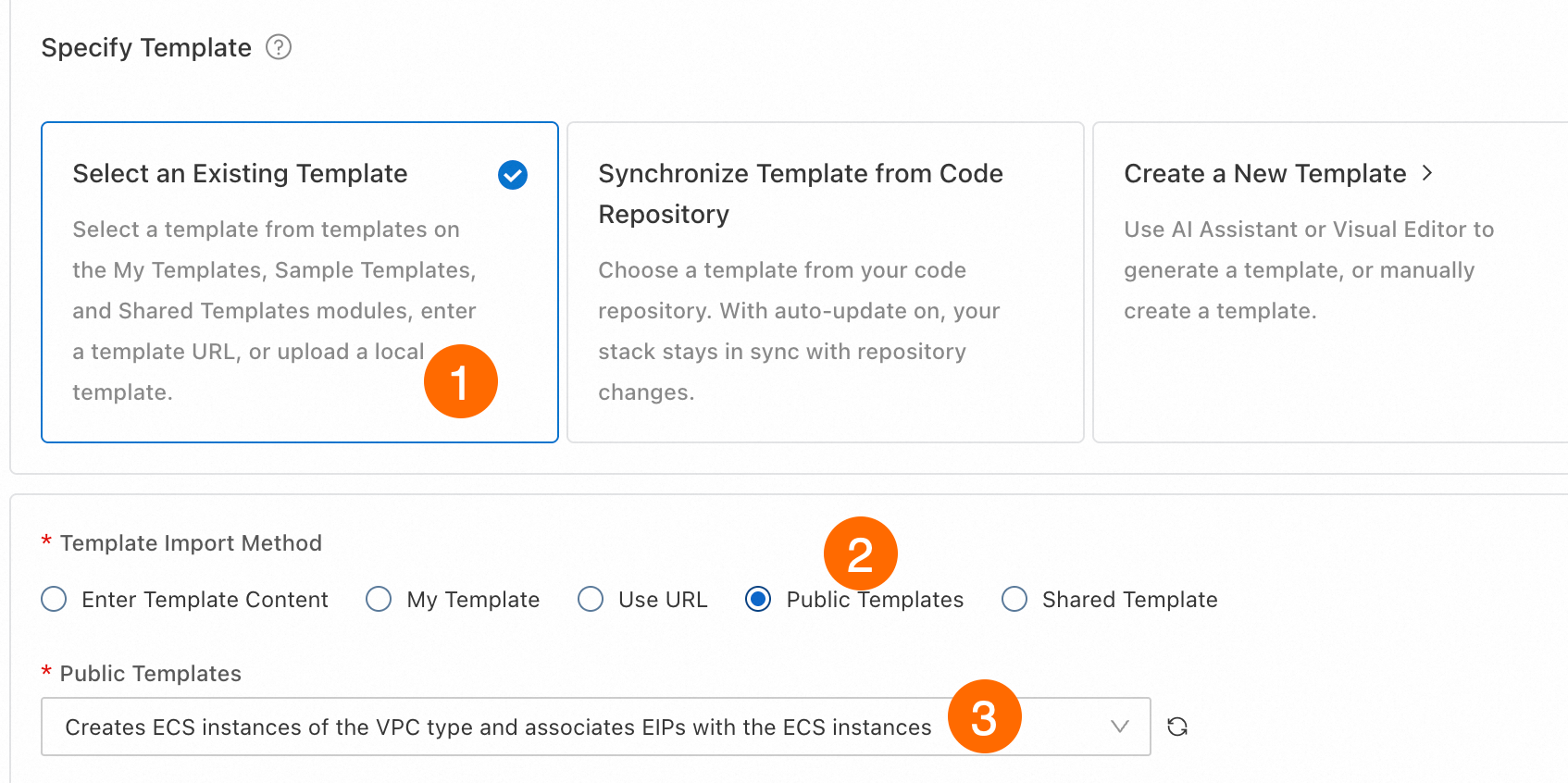1568x783 pixels.
Task: Choose the My Template radio option
Action: [379, 600]
